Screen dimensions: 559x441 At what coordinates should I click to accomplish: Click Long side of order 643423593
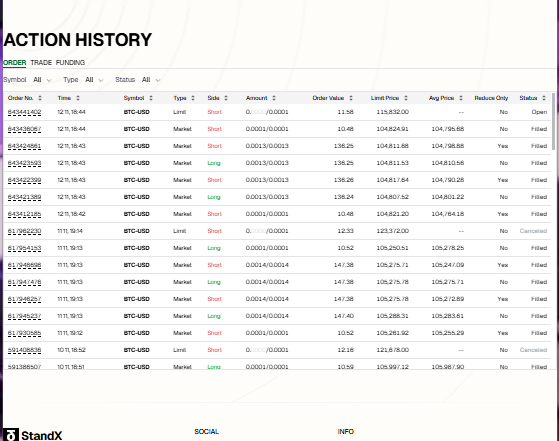coord(214,163)
